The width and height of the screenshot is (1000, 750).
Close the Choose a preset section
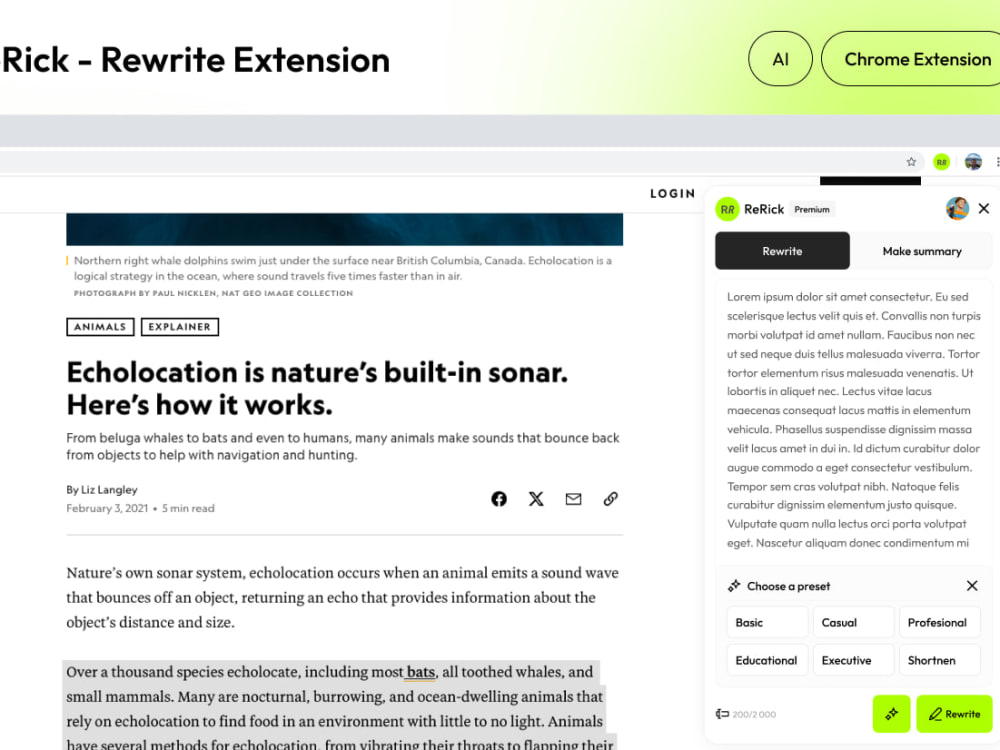click(x=972, y=585)
